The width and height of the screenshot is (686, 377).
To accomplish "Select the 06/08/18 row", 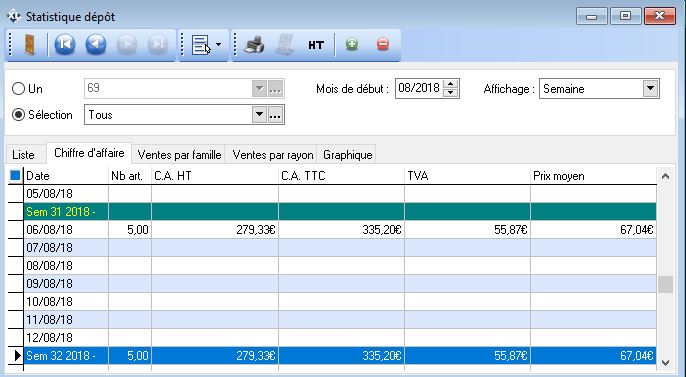I will click(340, 230).
